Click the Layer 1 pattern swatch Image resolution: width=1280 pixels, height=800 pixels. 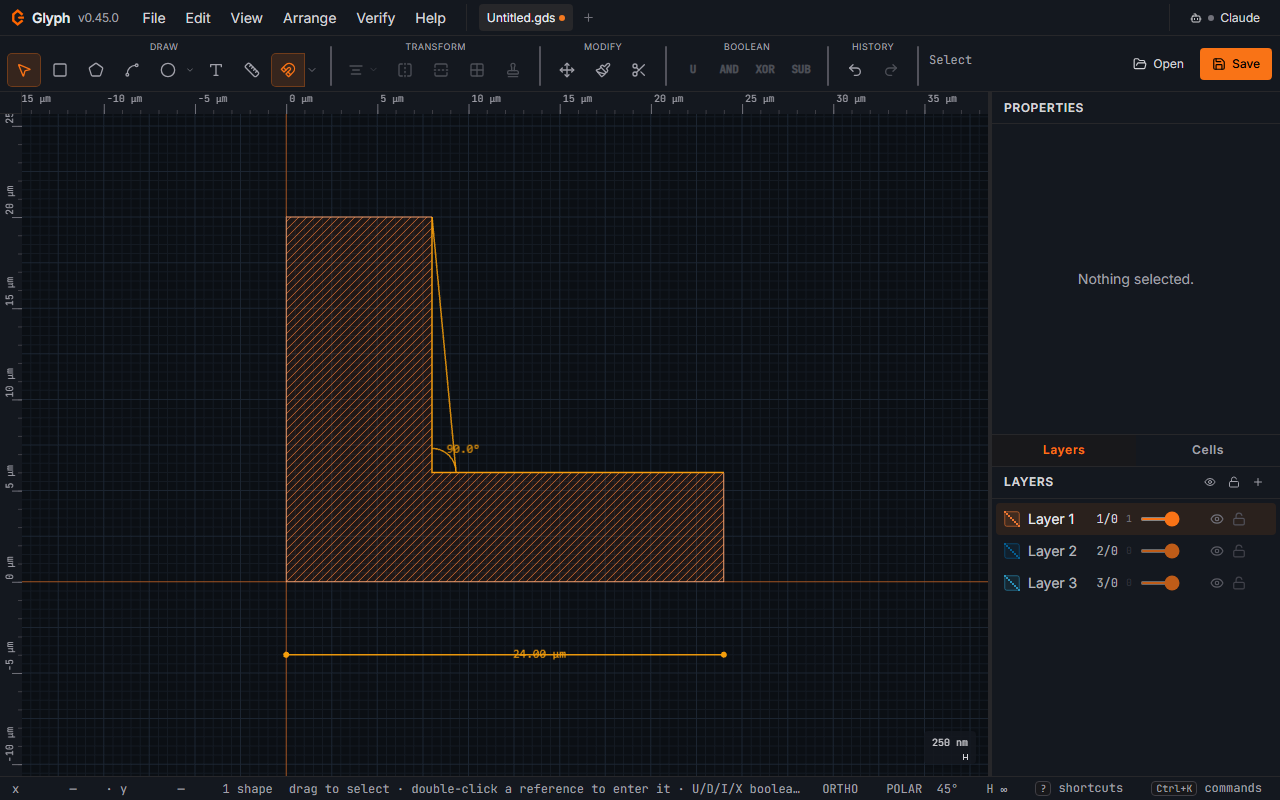[1012, 519]
